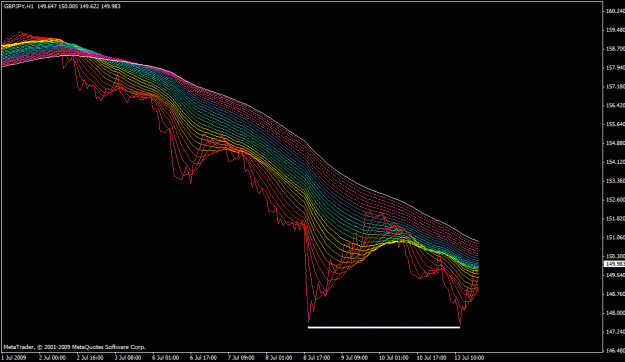The image size is (625, 362).
Task: Click the 151.820 price axis label
Action: coord(615,218)
